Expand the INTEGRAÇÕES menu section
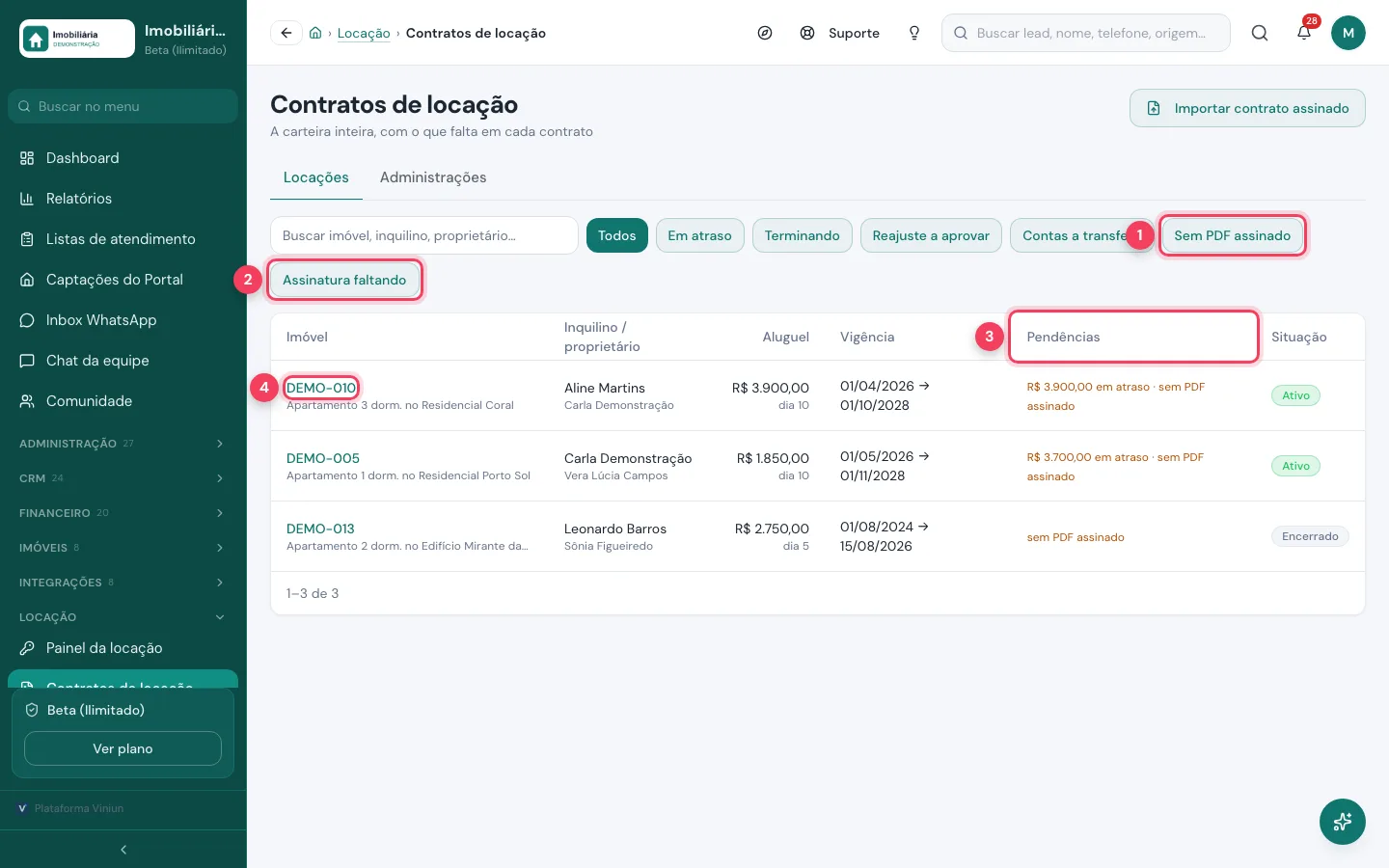This screenshot has width=1389, height=868. click(123, 583)
